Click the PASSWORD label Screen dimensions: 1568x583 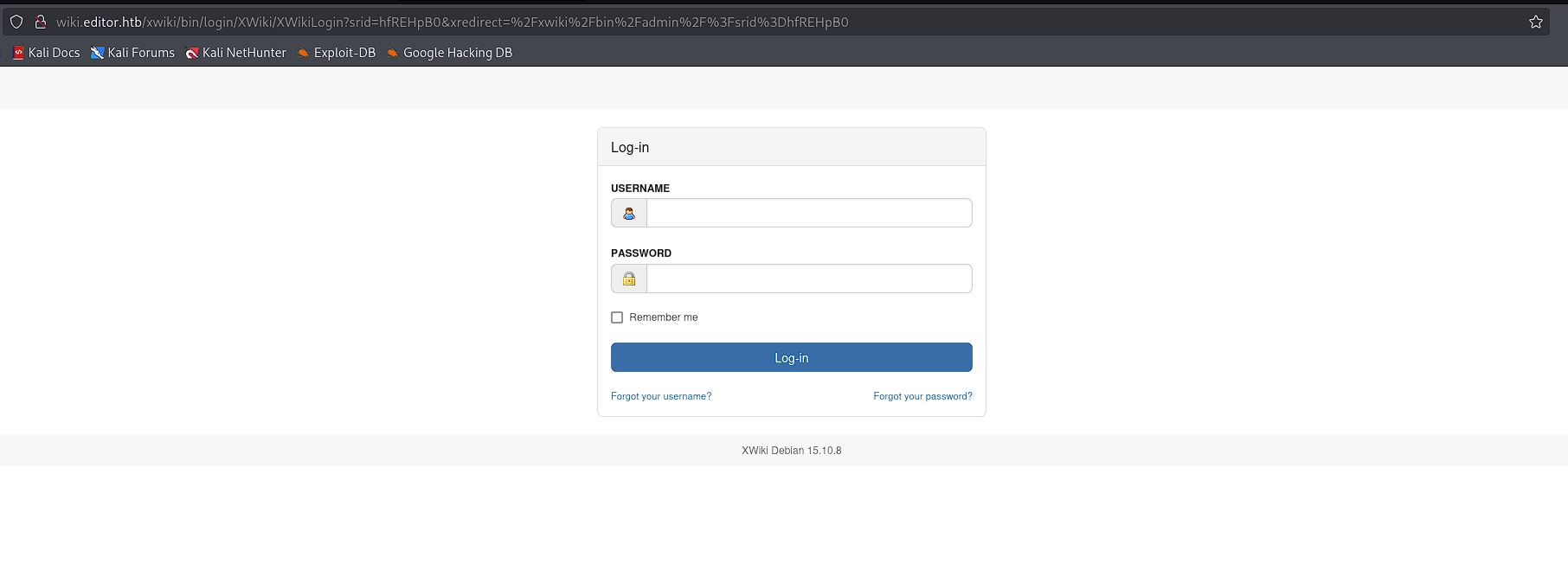641,253
